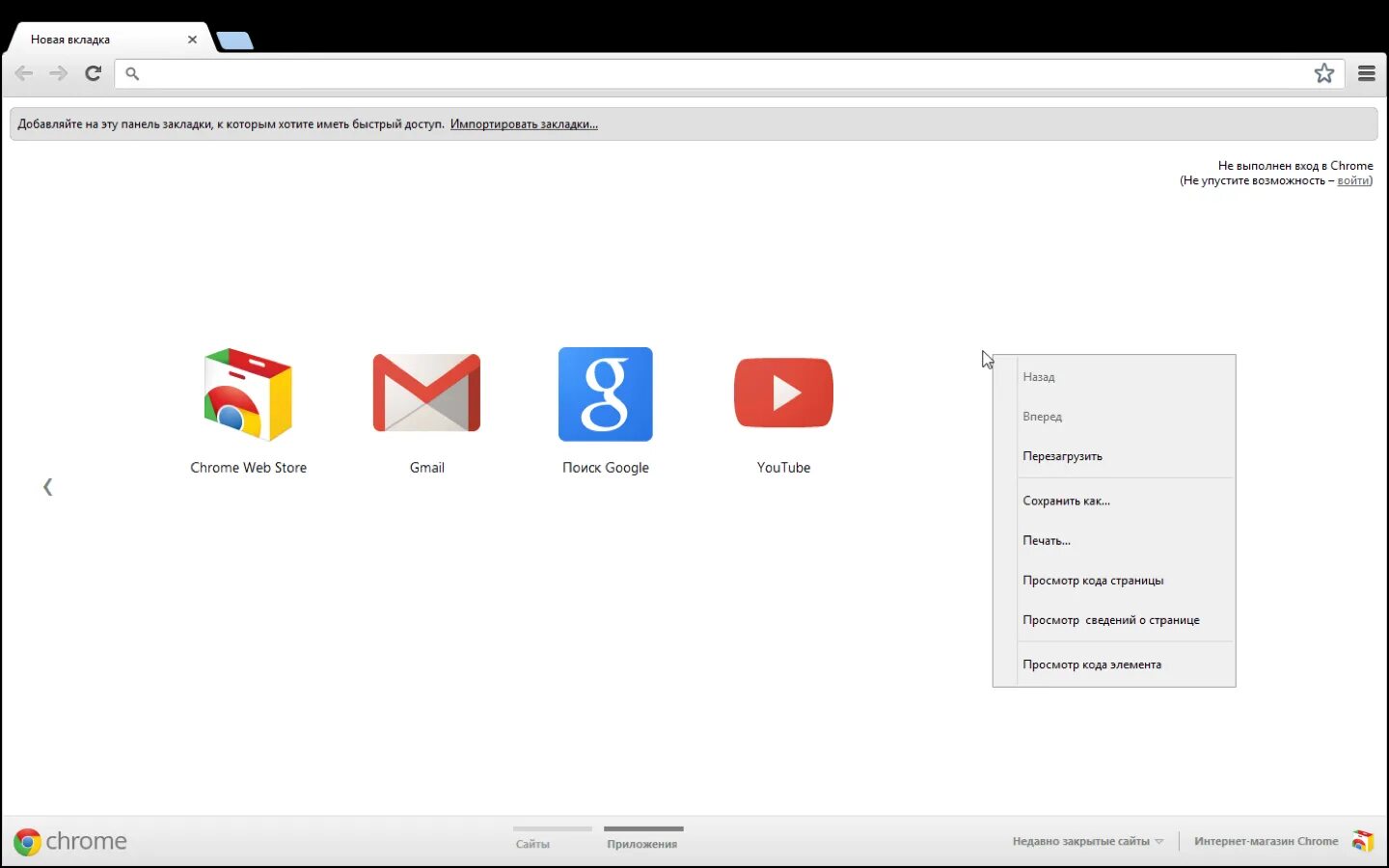The height and width of the screenshot is (868, 1389).
Task: Click the bookmark star icon
Action: 1324,73
